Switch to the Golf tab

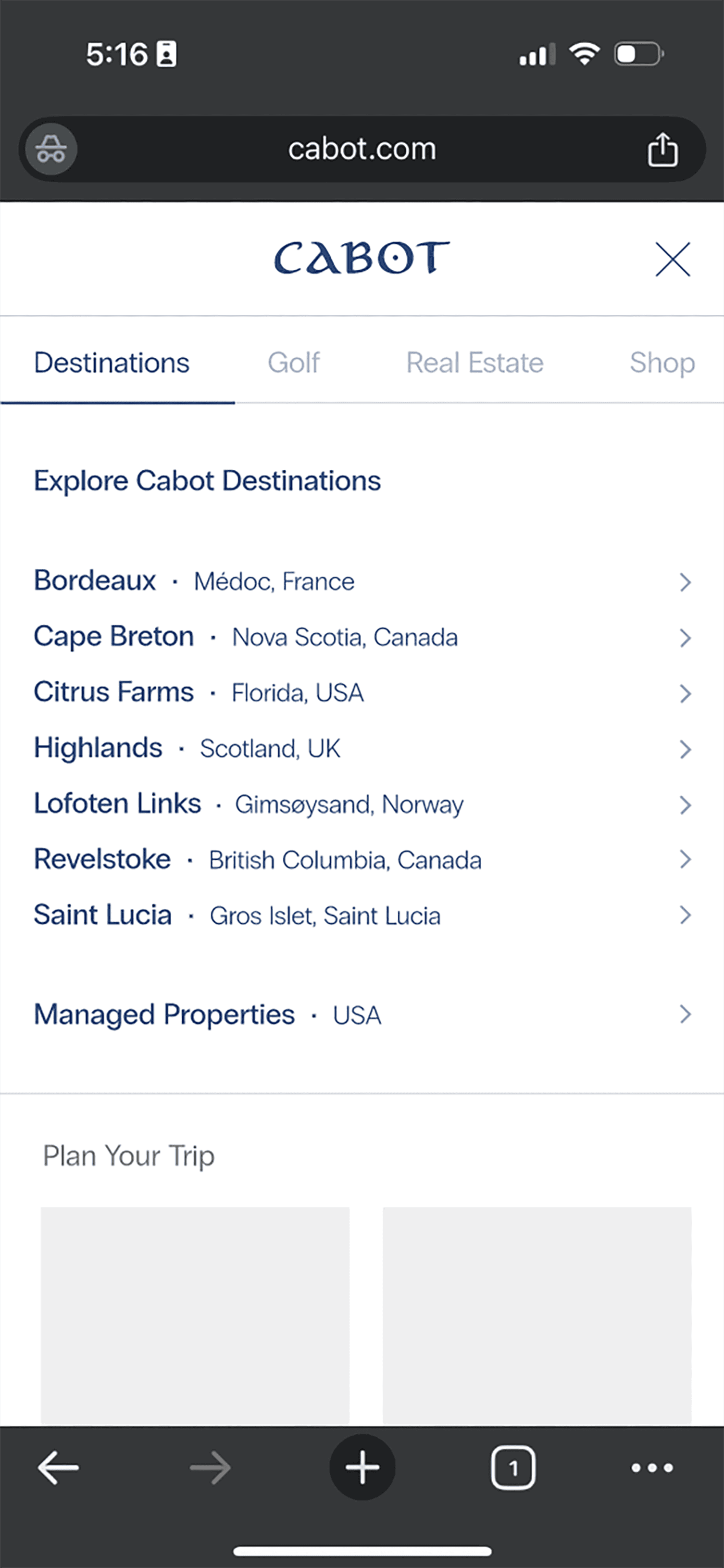tap(294, 363)
